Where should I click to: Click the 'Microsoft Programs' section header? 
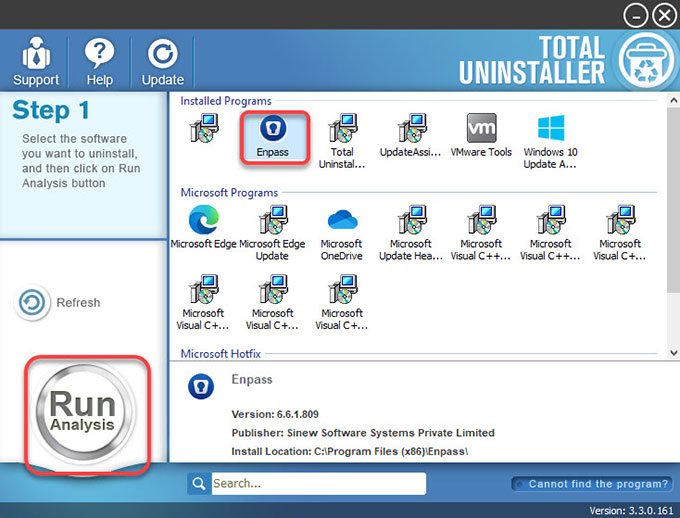(x=229, y=193)
